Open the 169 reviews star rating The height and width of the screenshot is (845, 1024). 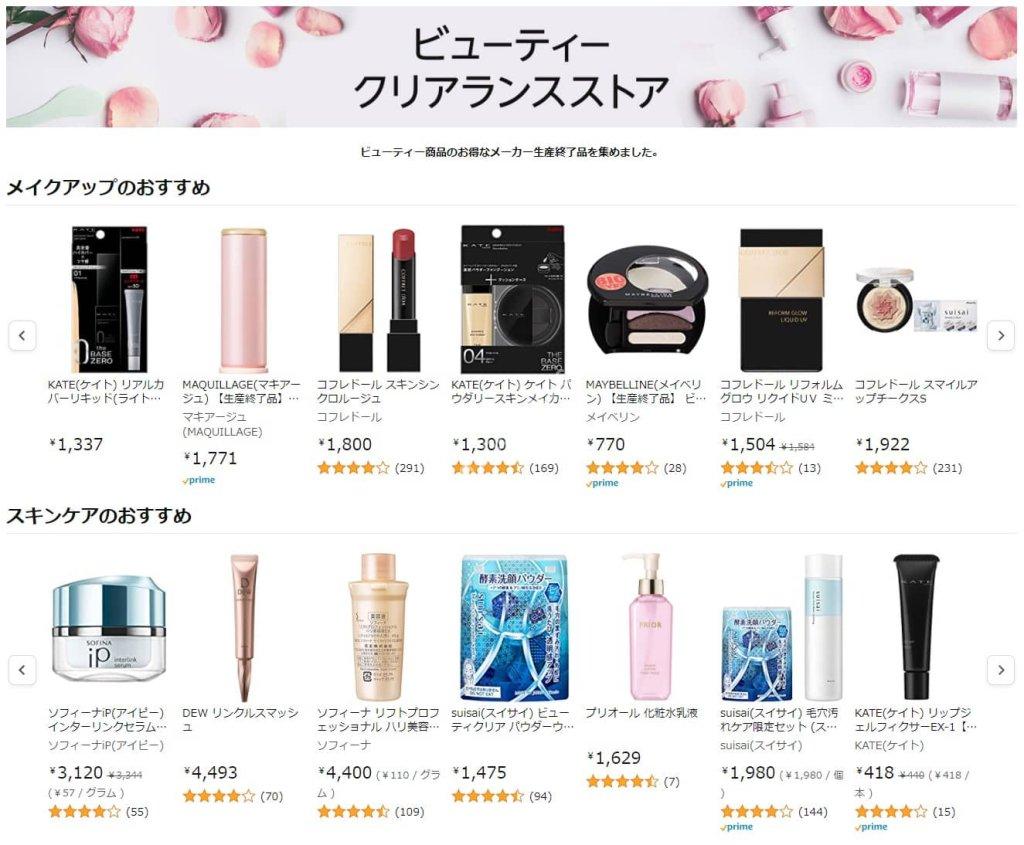tap(505, 468)
